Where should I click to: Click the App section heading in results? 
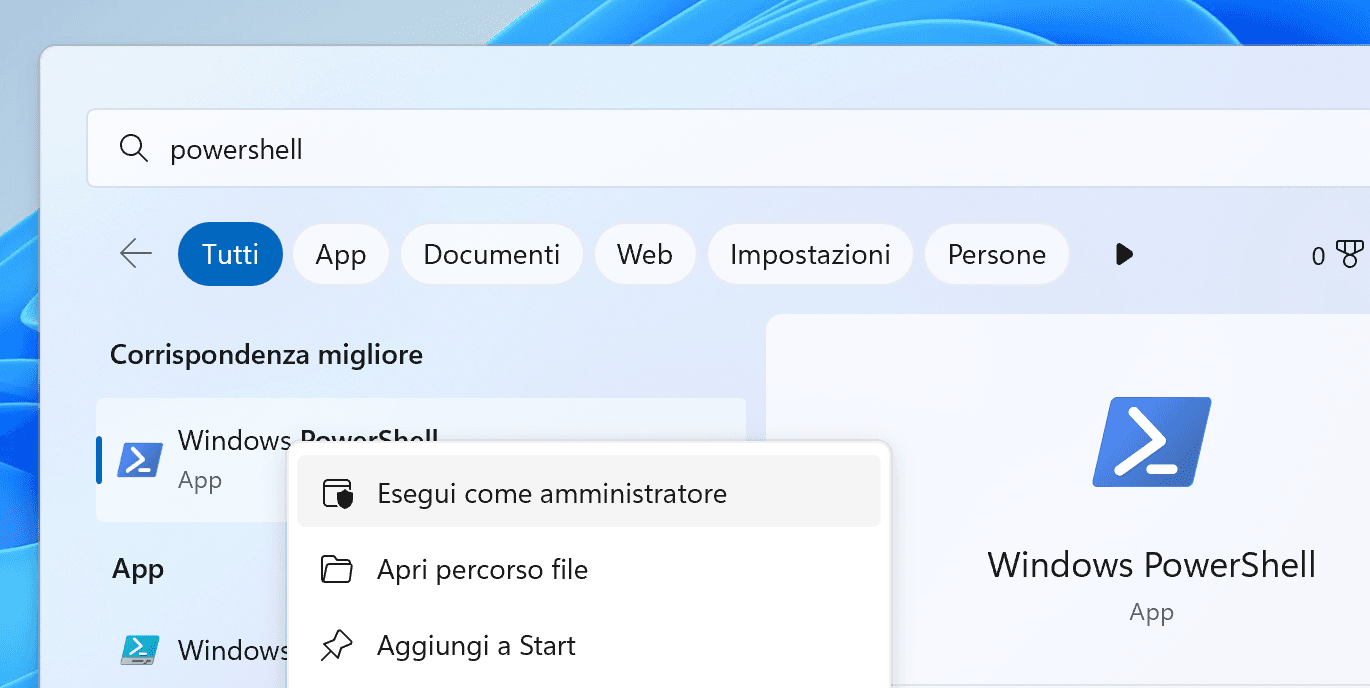click(138, 568)
